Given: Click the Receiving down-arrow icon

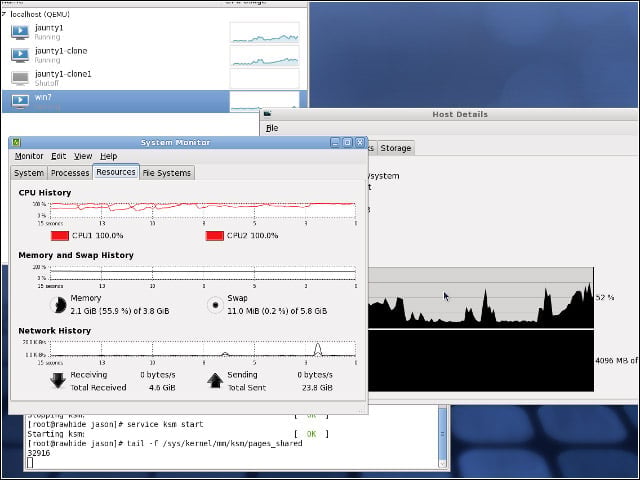Looking at the screenshot, I should pyautogui.click(x=58, y=380).
